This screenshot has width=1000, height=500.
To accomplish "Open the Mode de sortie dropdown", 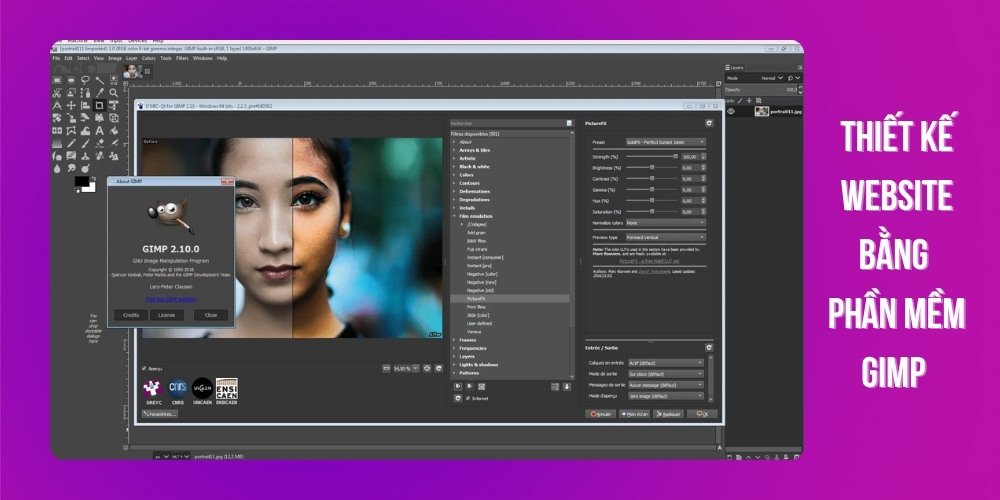I will pyautogui.click(x=666, y=374).
